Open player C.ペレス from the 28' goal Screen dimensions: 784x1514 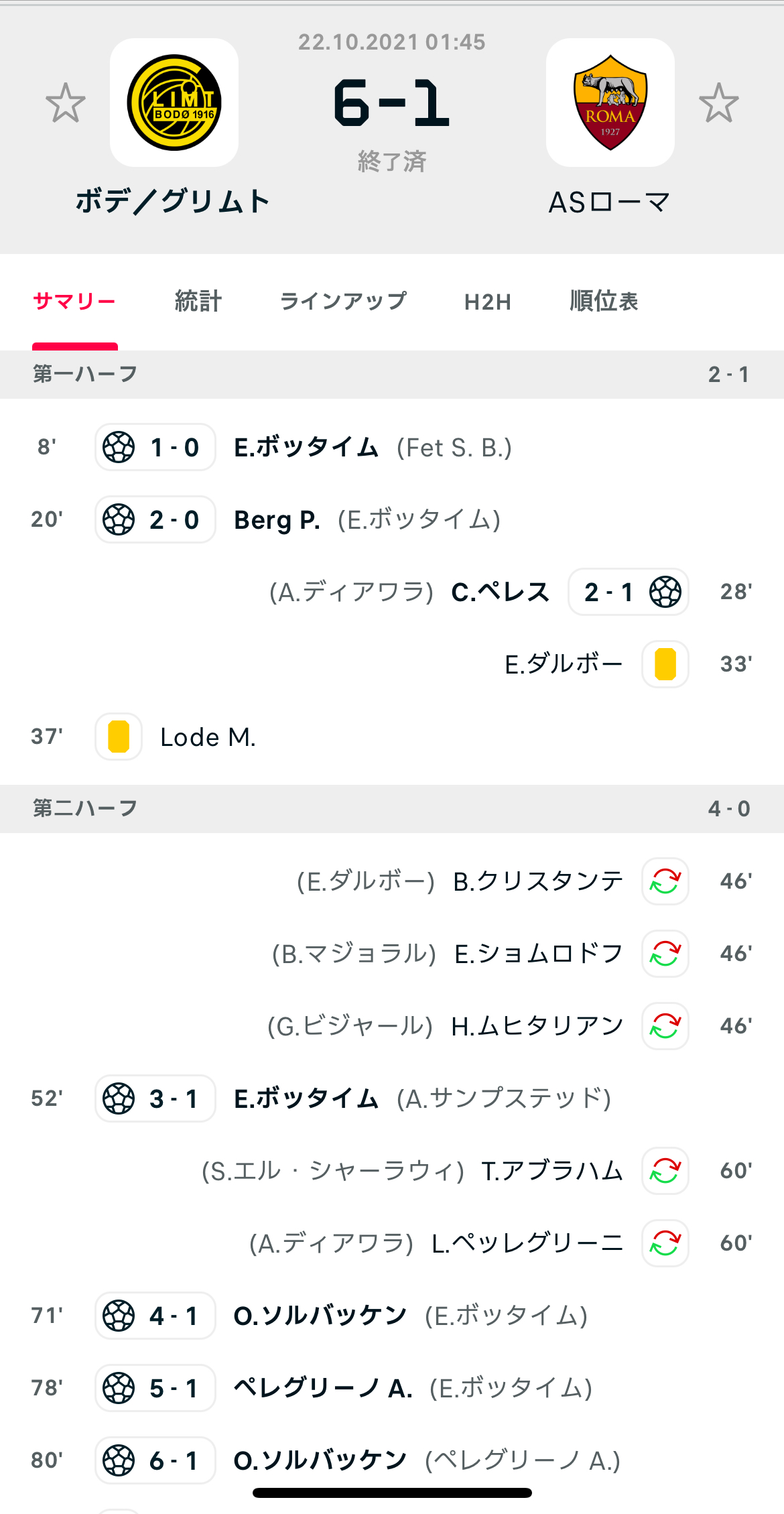(x=500, y=592)
